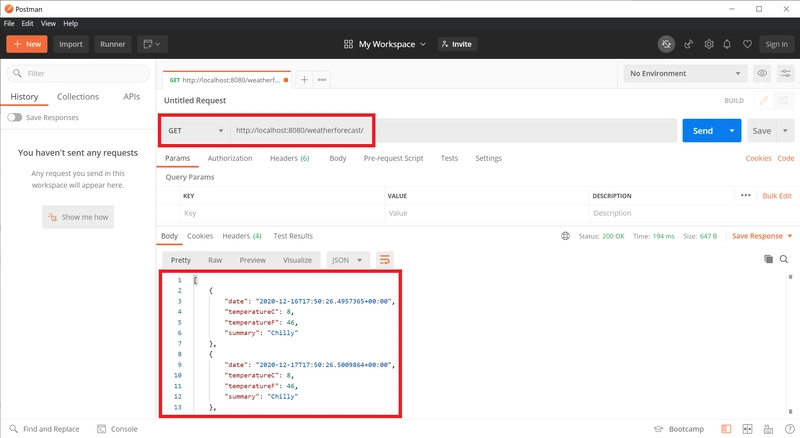This screenshot has width=800, height=438.
Task: Switch to APIs sidebar tab
Action: tap(131, 96)
